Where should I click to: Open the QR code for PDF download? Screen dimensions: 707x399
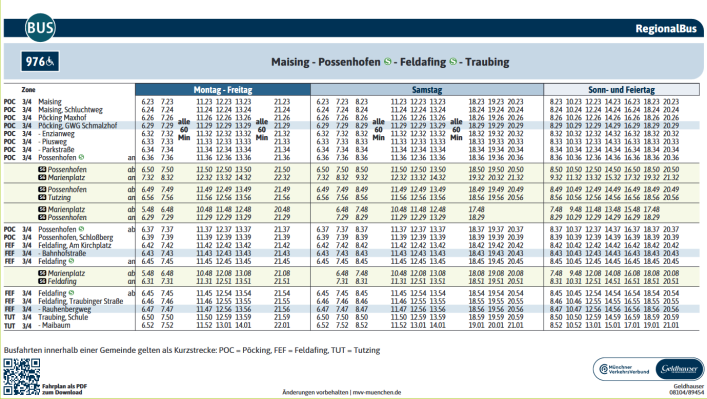[x=21, y=376]
